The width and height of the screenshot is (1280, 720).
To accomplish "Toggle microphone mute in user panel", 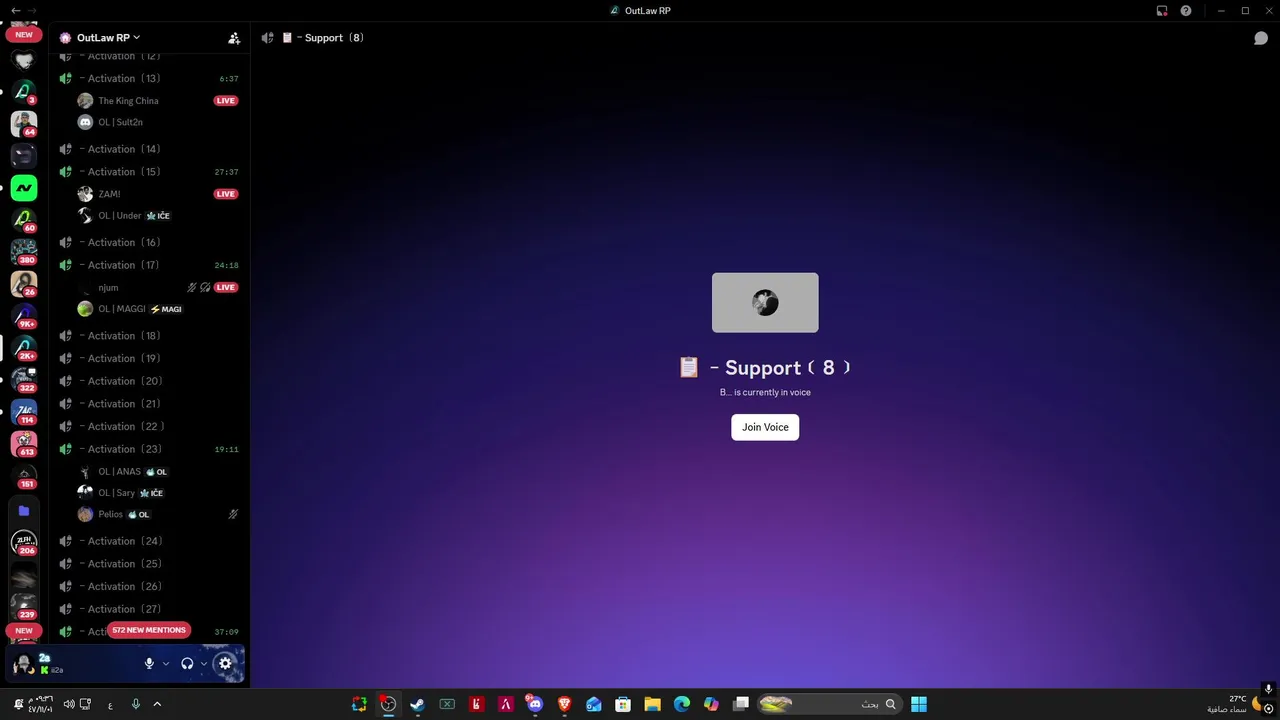I will (149, 663).
